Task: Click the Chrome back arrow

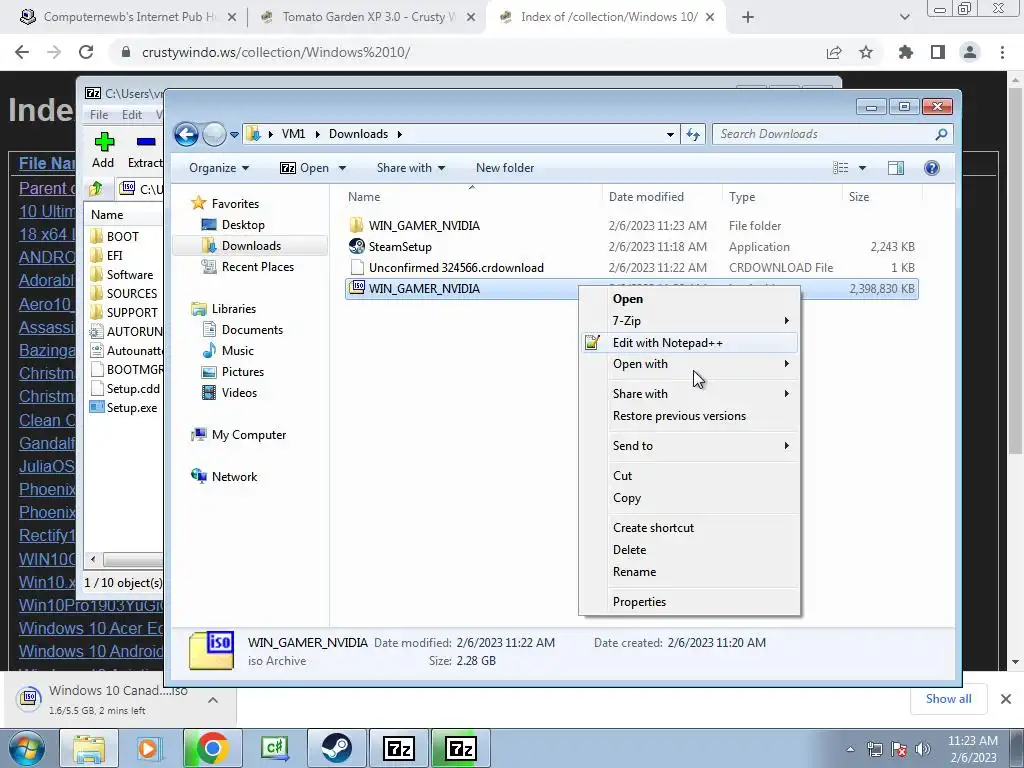Action: [22, 52]
